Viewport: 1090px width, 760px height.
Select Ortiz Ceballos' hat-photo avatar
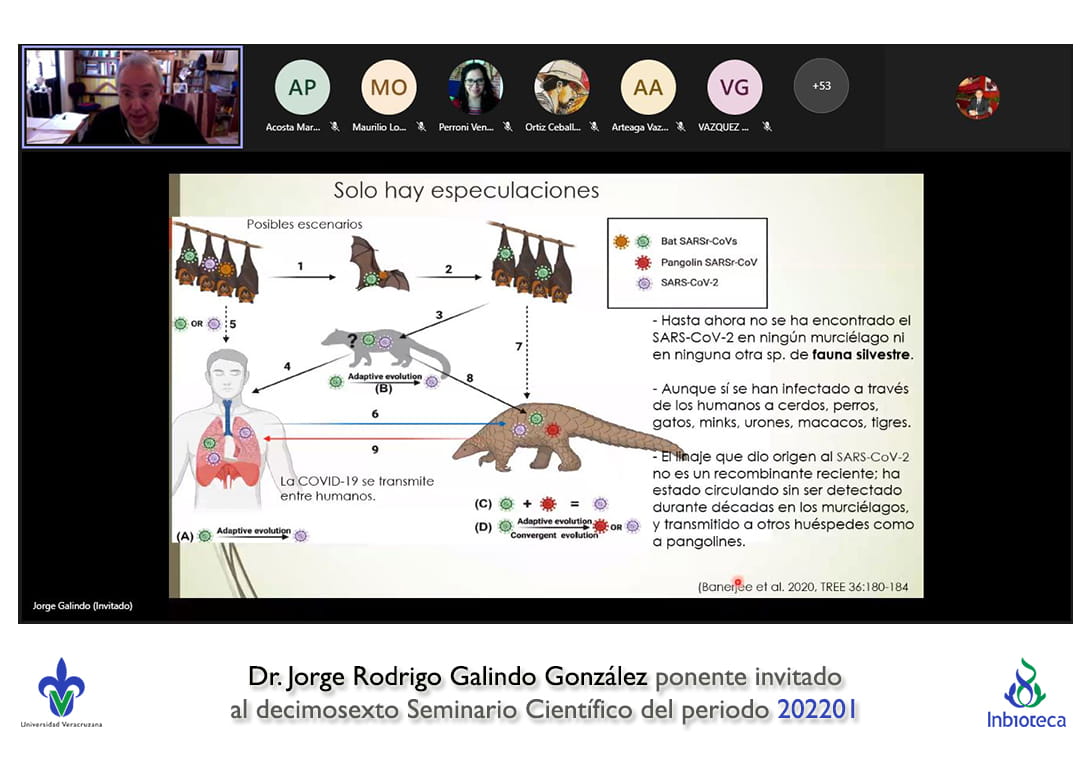(561, 87)
